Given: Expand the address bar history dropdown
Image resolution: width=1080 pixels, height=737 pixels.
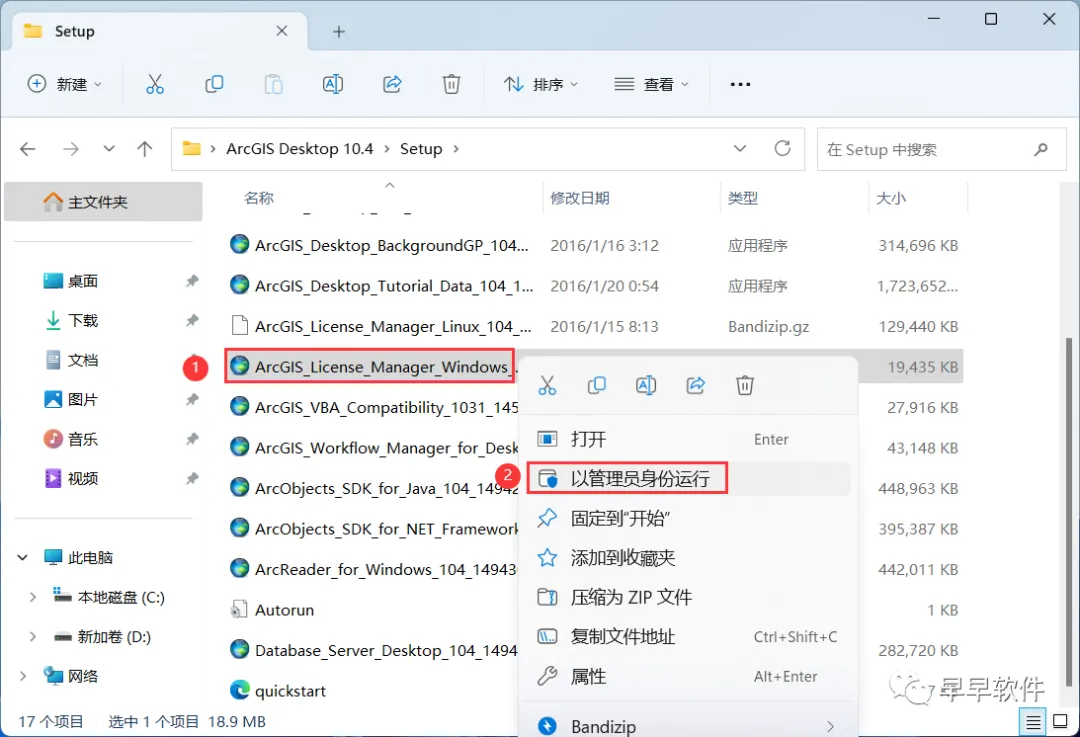Looking at the screenshot, I should click(740, 148).
